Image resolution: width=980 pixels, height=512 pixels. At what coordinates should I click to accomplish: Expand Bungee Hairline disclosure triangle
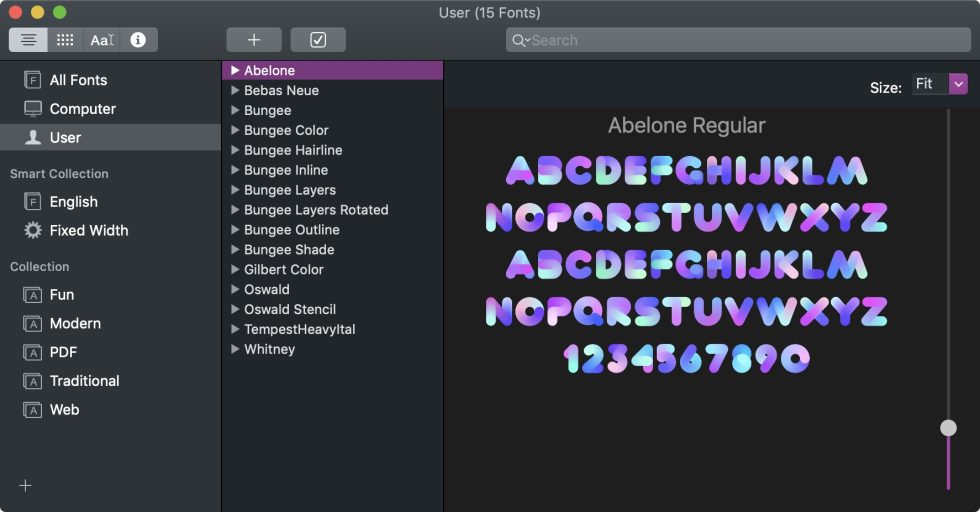point(235,150)
